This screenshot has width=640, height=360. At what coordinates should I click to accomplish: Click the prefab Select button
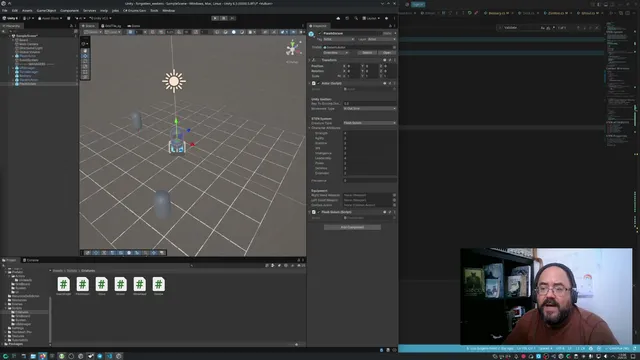(367, 53)
